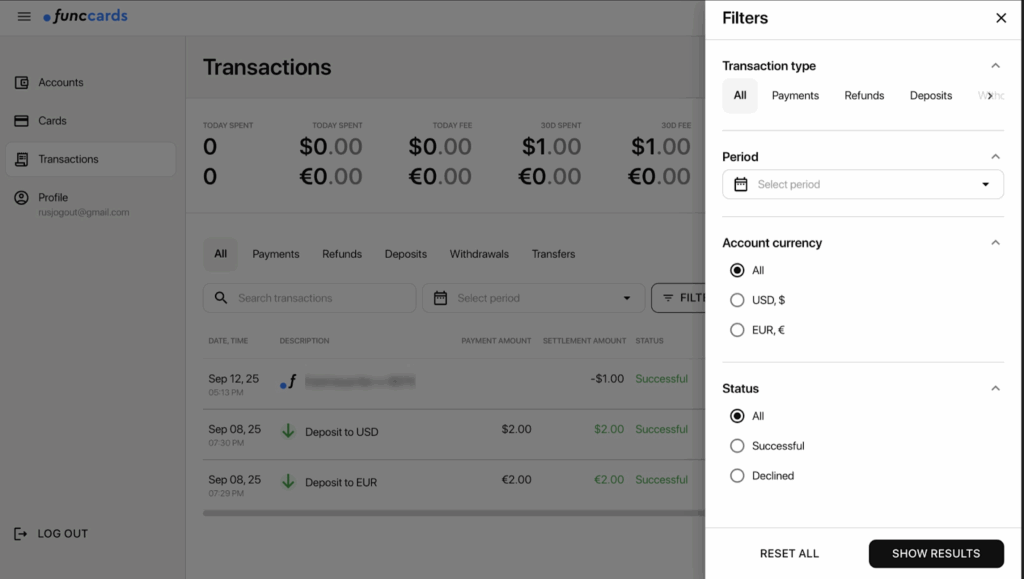Select USD, $ currency radio
This screenshot has height=579, width=1024.
pyautogui.click(x=737, y=300)
